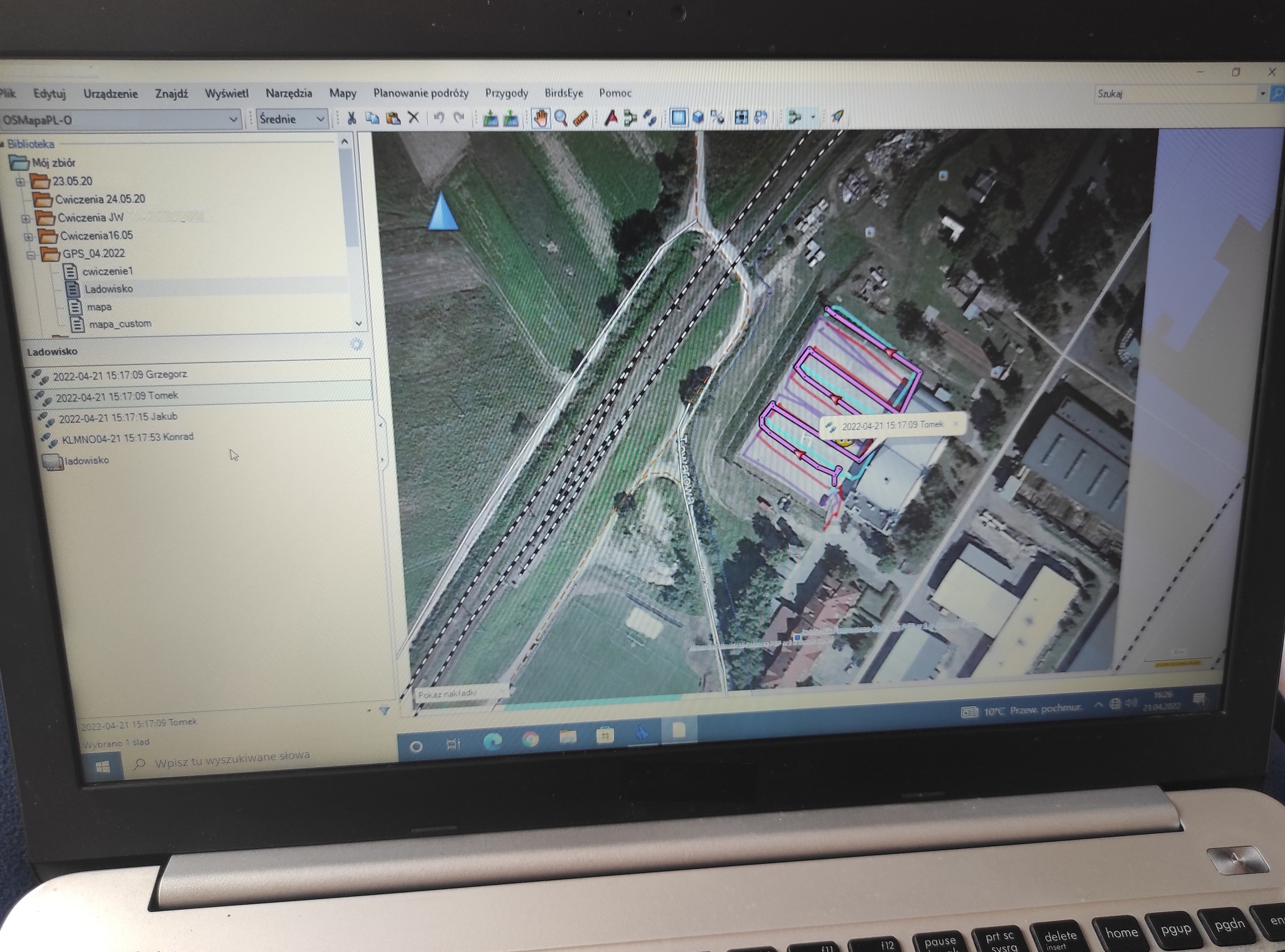
Task: Select the New Track footprints tool
Action: pos(650,119)
